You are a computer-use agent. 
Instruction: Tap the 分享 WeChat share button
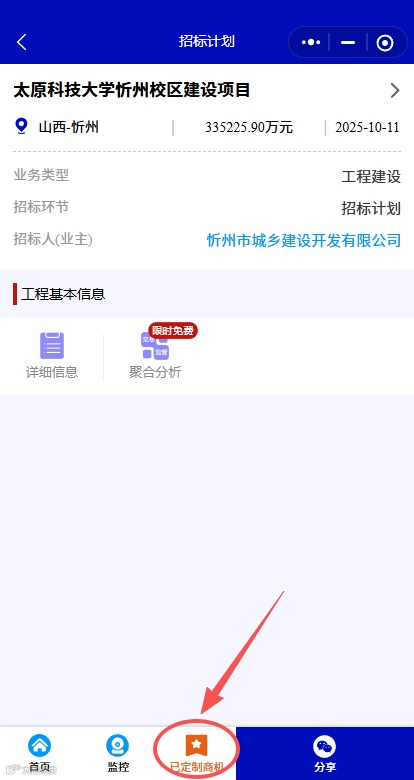[324, 753]
